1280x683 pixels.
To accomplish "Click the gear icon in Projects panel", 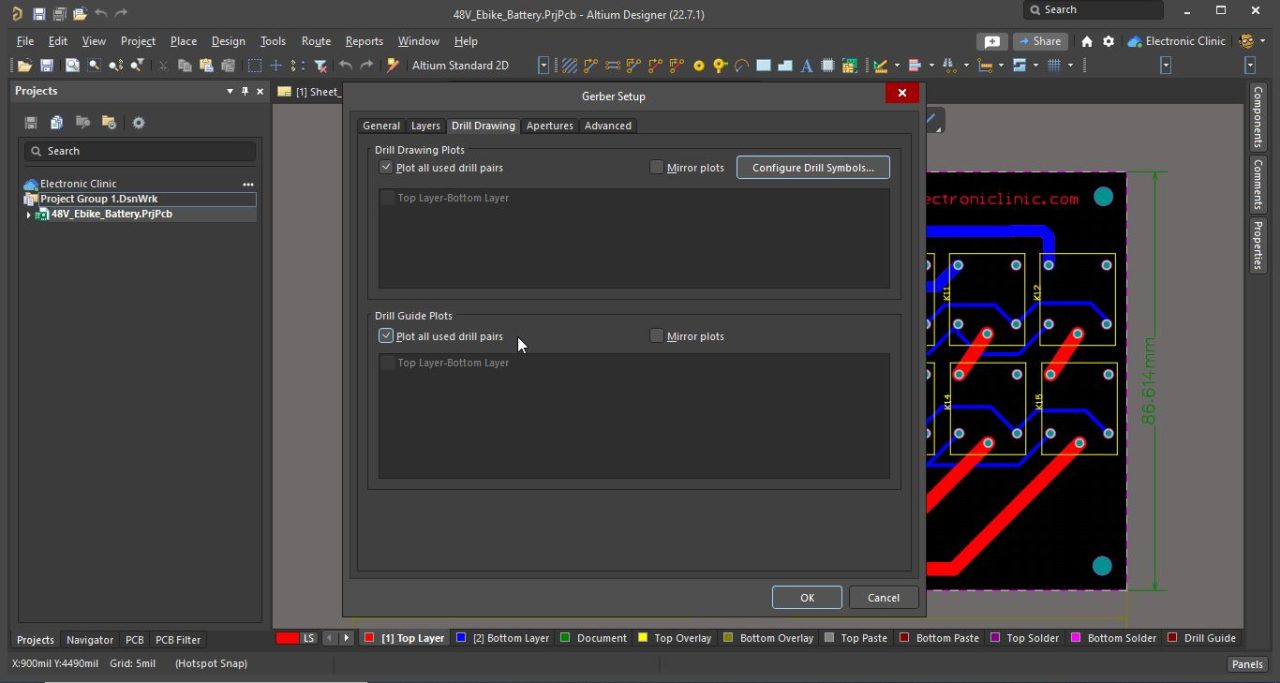I will [x=139, y=123].
